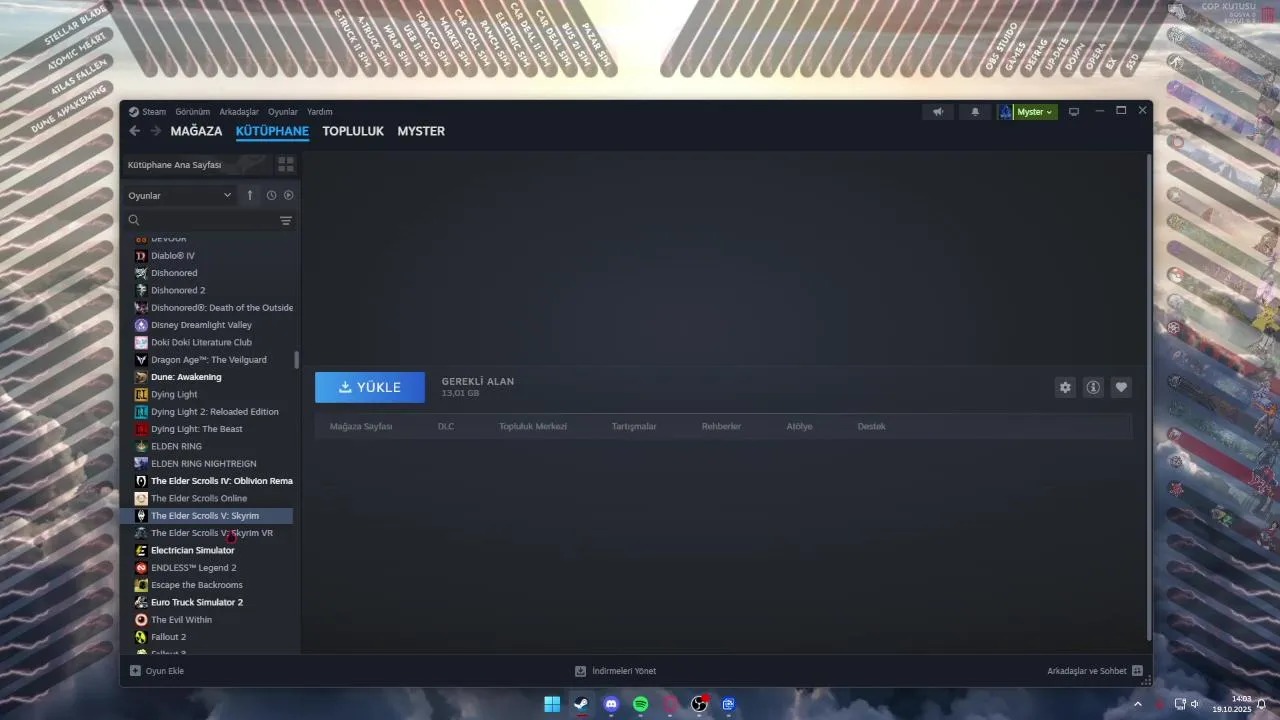The width and height of the screenshot is (1280, 720).
Task: Click Arkadaşlar ve Sohbet label
Action: 1087,671
